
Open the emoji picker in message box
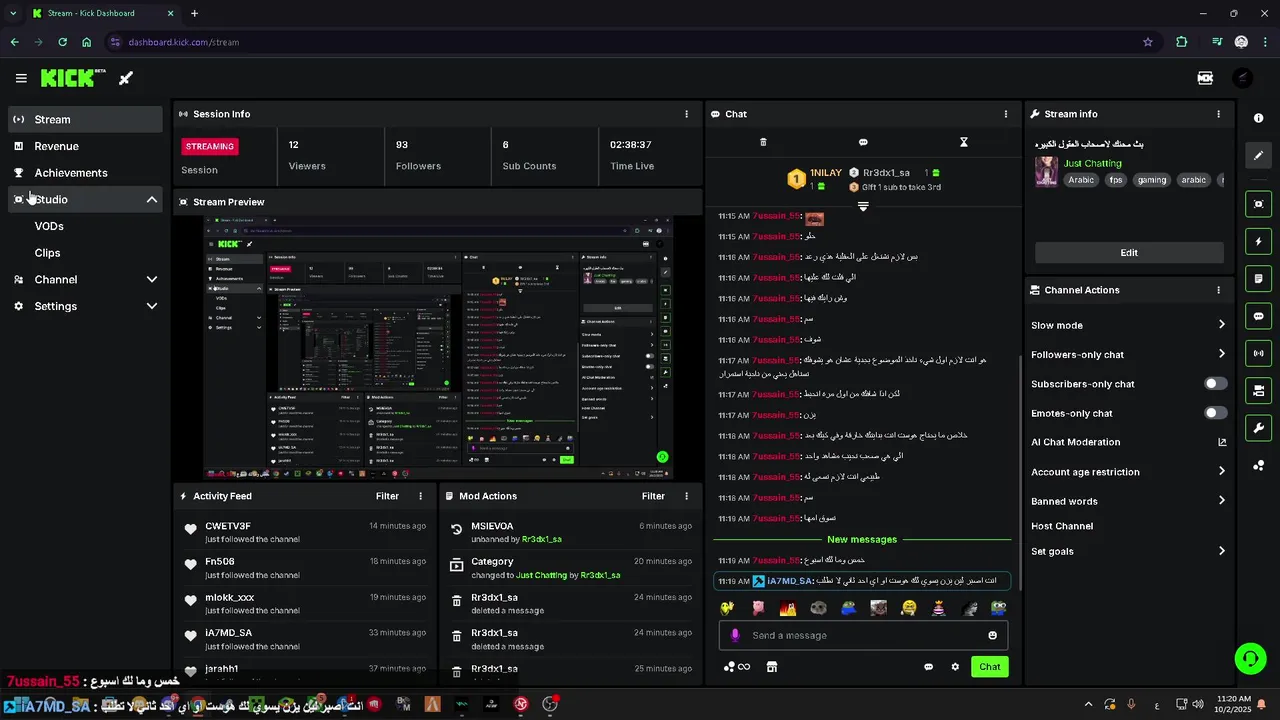click(x=992, y=635)
